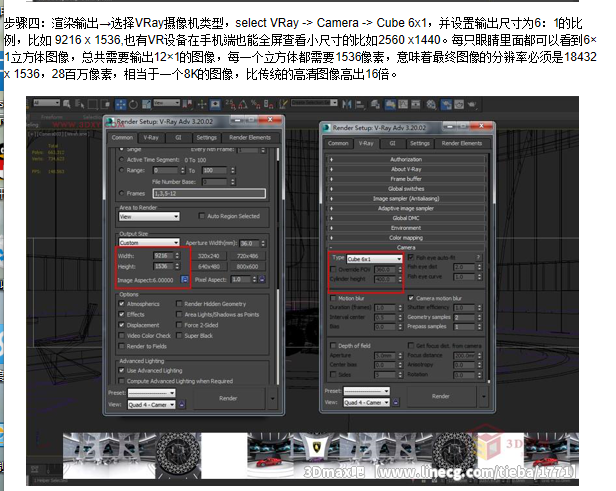The image size is (616, 491).
Task: Enable Auto Region Selected checkbox
Action: tap(202, 216)
